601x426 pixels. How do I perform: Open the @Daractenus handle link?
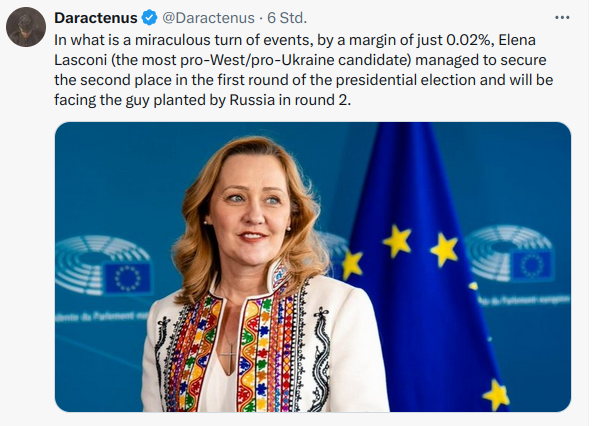200,19
